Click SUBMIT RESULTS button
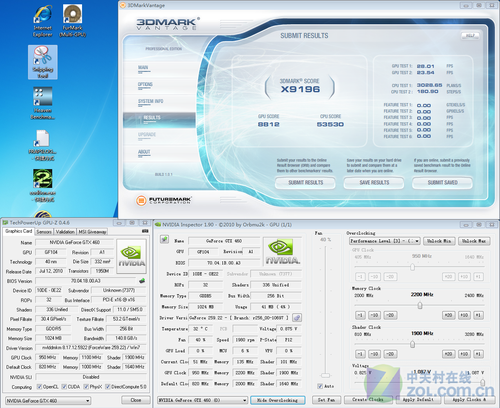 tap(305, 183)
